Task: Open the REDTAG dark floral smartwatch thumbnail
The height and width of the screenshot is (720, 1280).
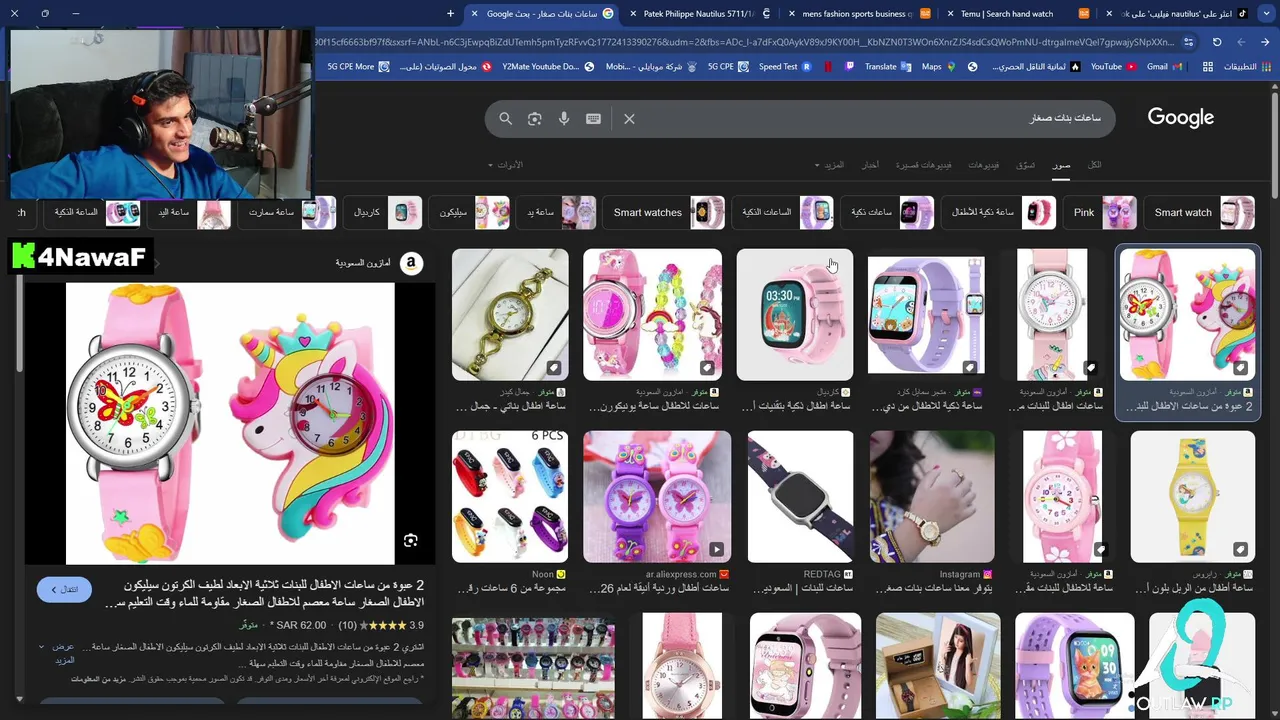Action: coord(800,497)
